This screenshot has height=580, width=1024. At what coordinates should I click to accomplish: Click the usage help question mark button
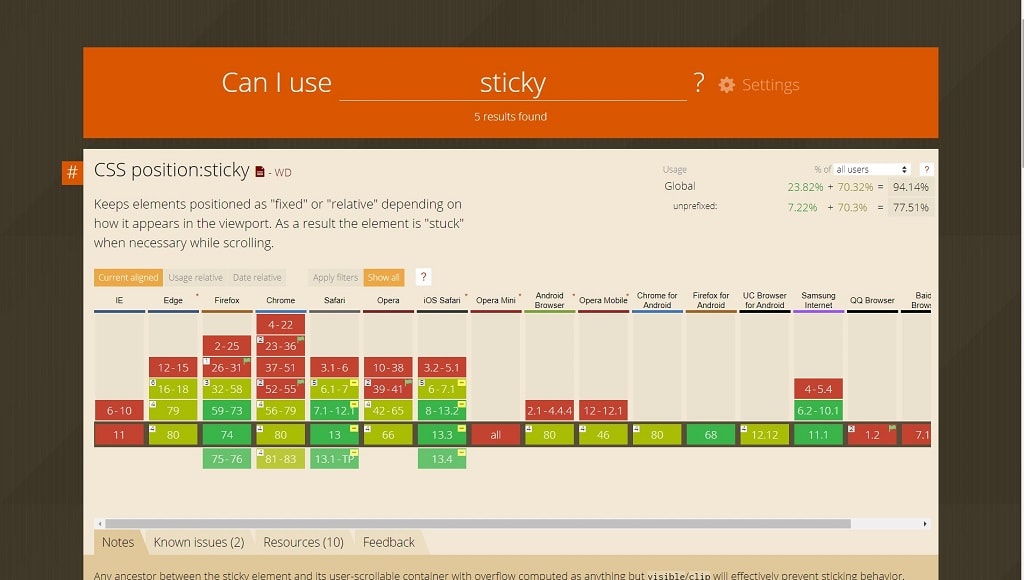pyautogui.click(x=926, y=169)
